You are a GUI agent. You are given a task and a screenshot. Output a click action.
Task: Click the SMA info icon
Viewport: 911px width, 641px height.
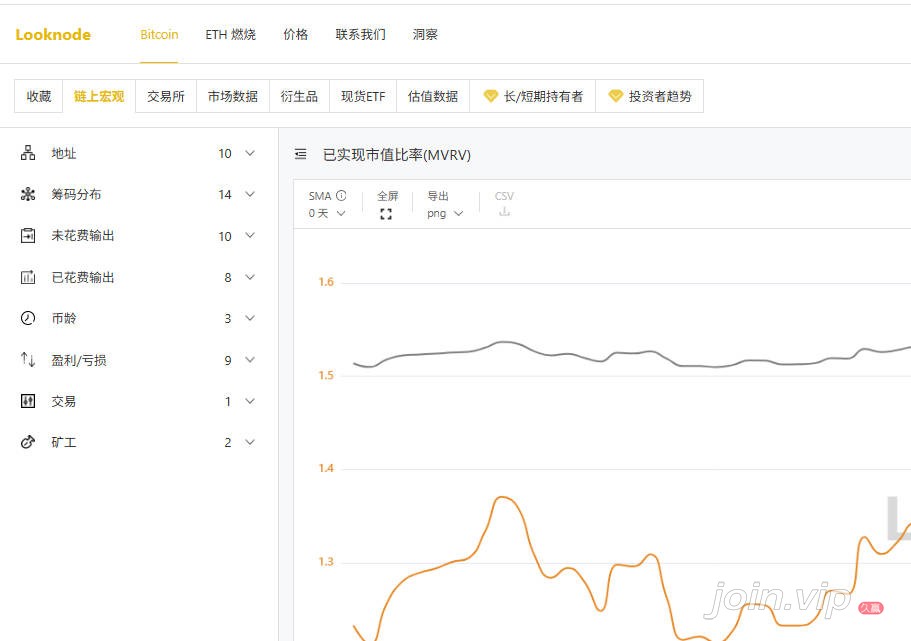point(341,195)
